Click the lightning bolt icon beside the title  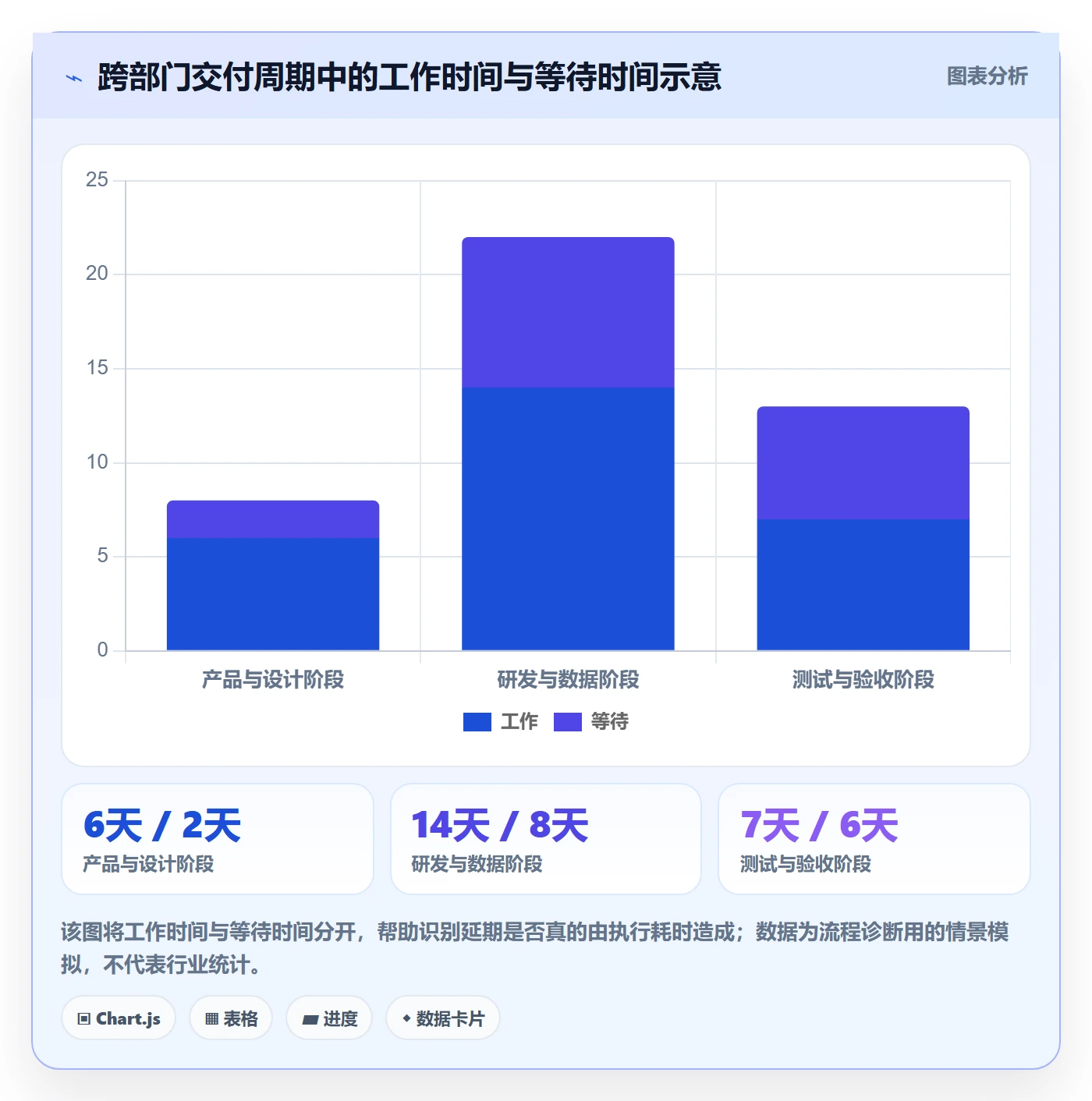74,78
